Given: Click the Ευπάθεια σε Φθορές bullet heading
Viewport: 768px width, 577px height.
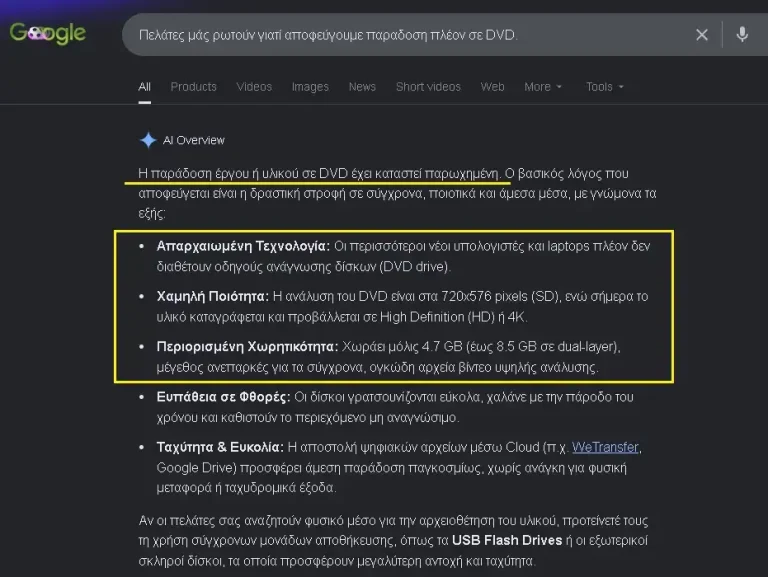Looking at the screenshot, I should coord(223,397).
